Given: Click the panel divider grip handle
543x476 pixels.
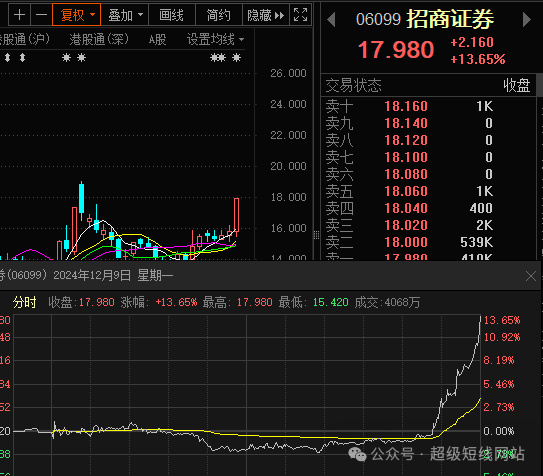Looking at the screenshot, I should [316, 235].
